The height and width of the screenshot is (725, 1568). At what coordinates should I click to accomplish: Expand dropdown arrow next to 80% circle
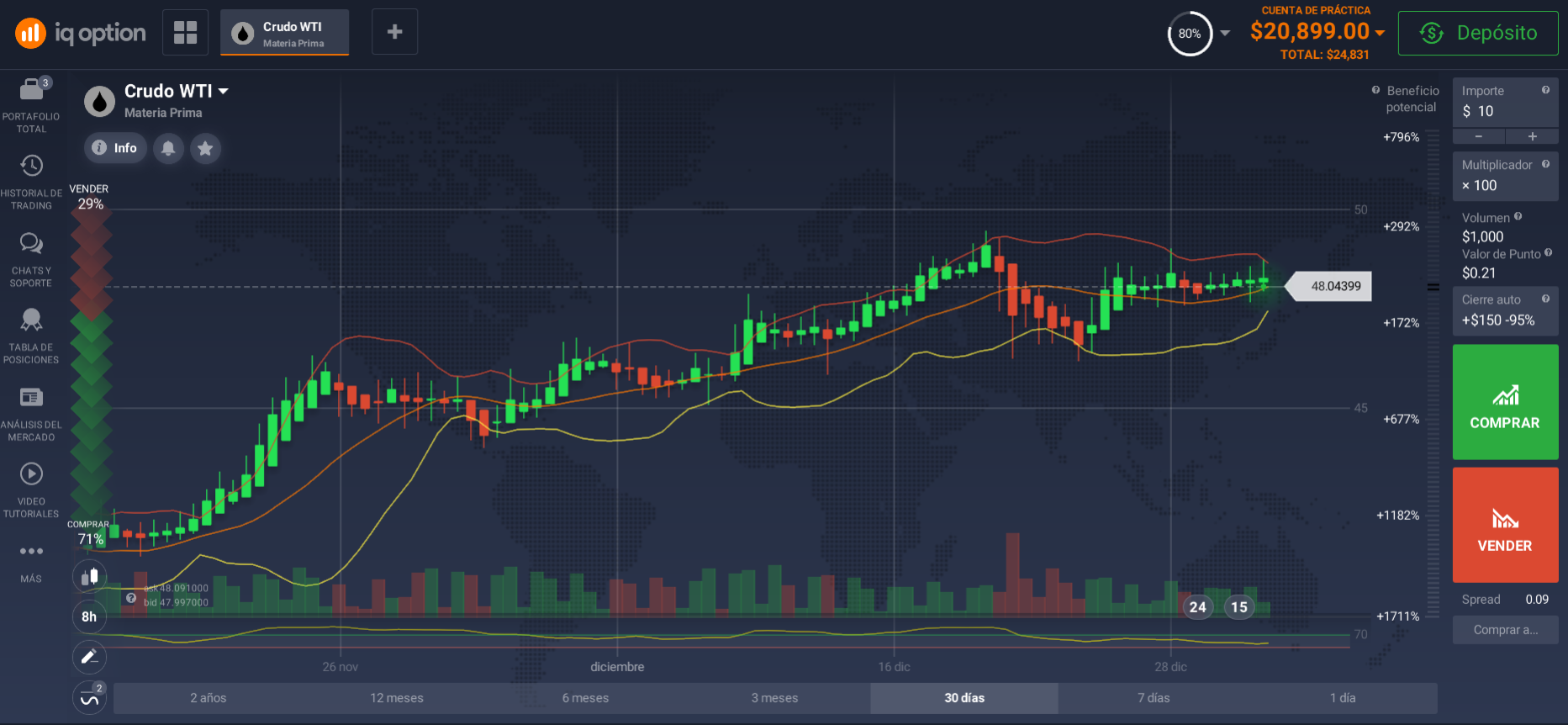[1225, 34]
